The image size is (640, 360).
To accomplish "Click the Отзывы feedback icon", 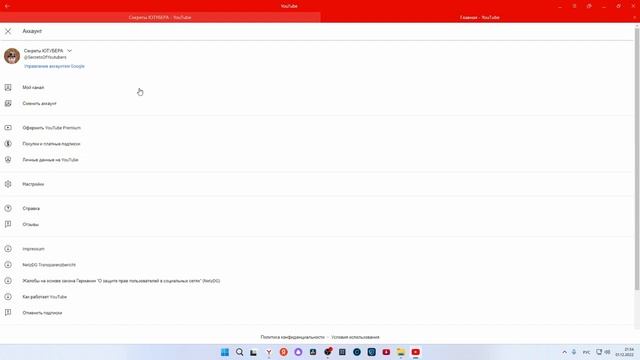I will [8, 224].
